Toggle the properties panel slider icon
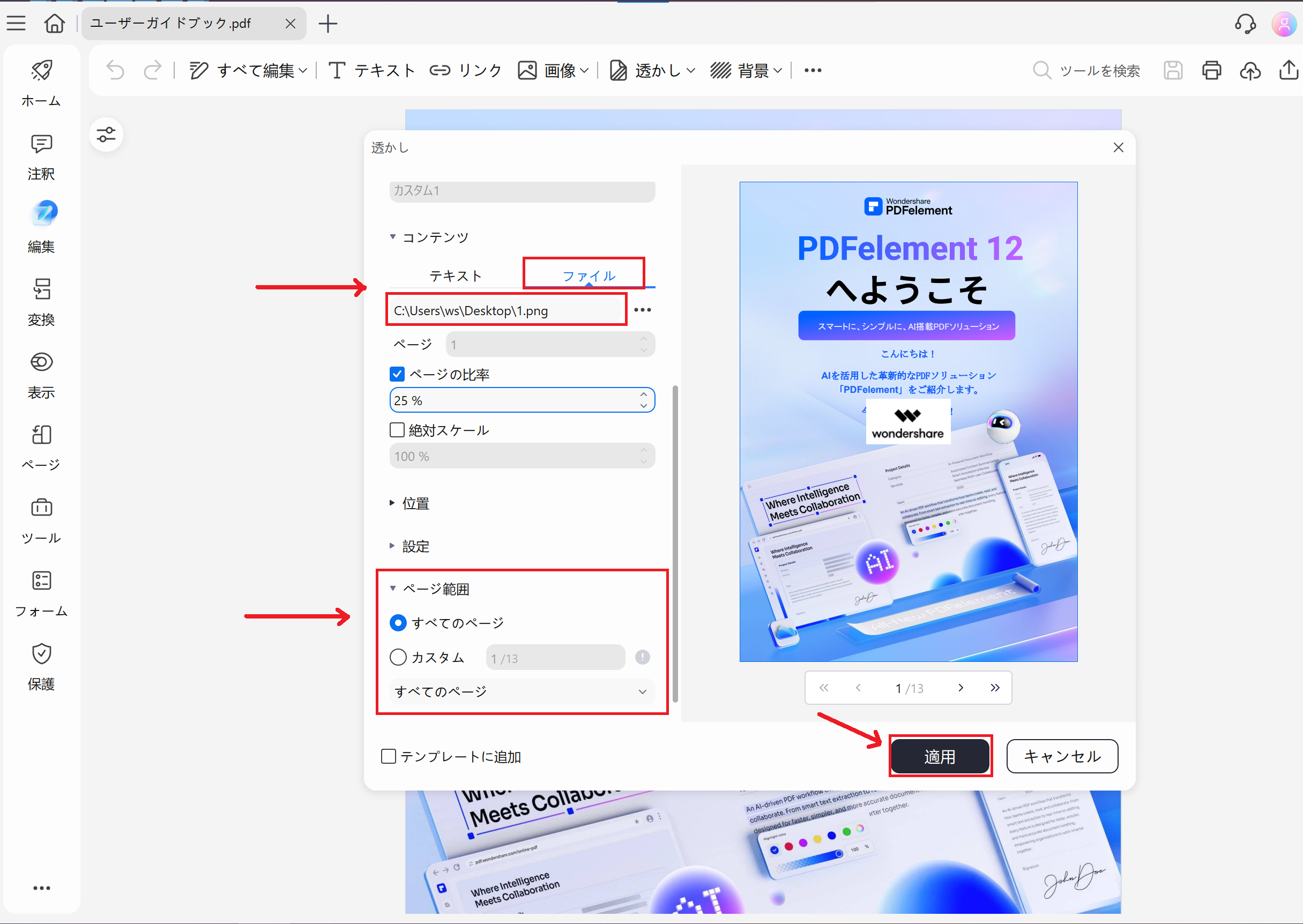This screenshot has width=1303, height=924. (x=107, y=135)
